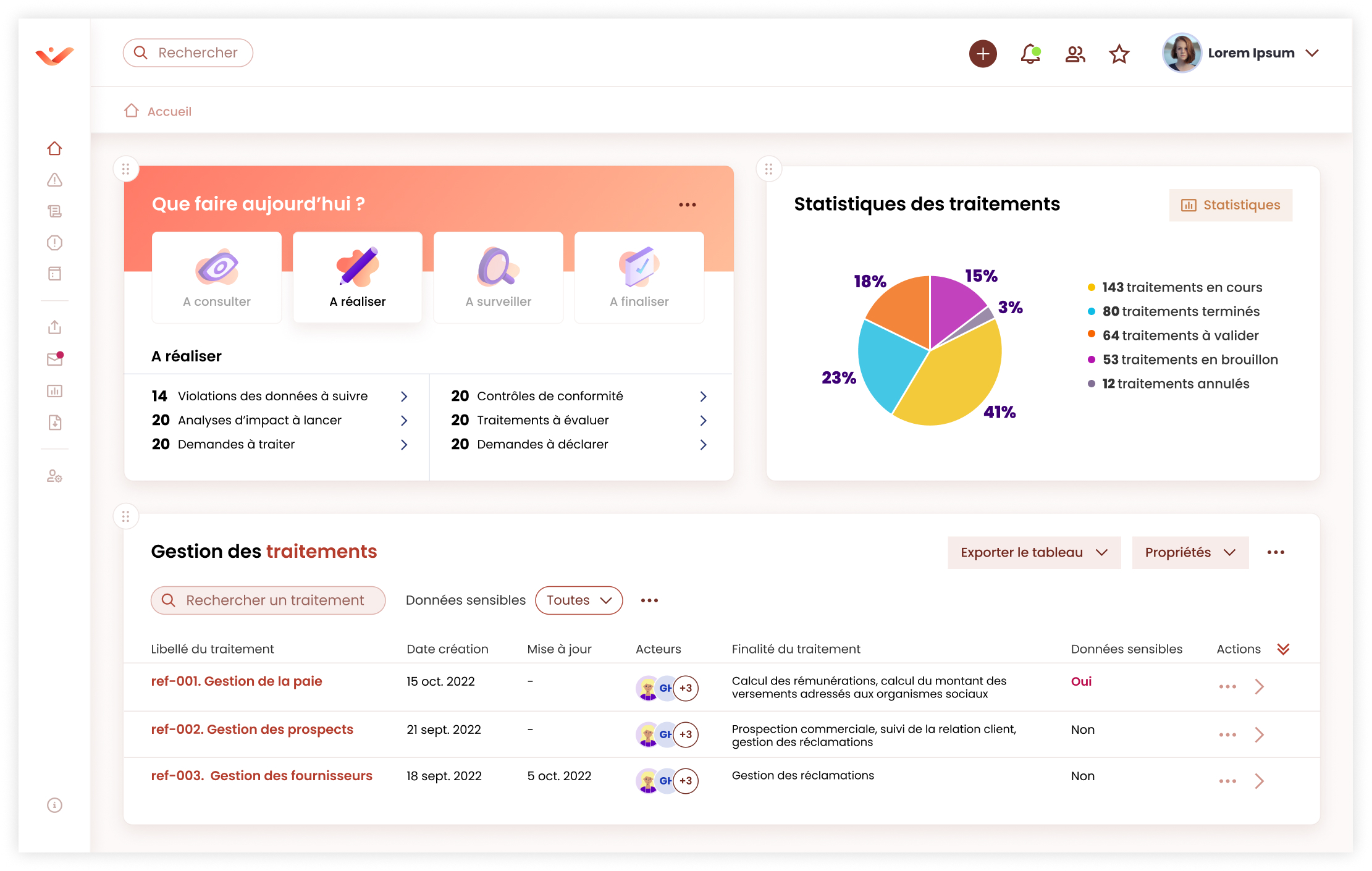Screen dimensions: 1372x871
Task: Open the user settings sidebar icon
Action: 54,476
